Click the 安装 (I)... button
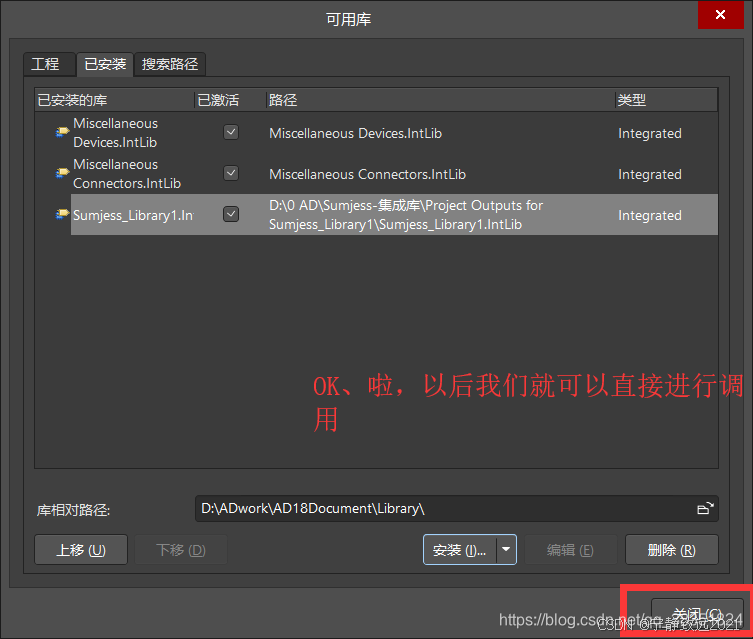753x639 pixels. [460, 550]
